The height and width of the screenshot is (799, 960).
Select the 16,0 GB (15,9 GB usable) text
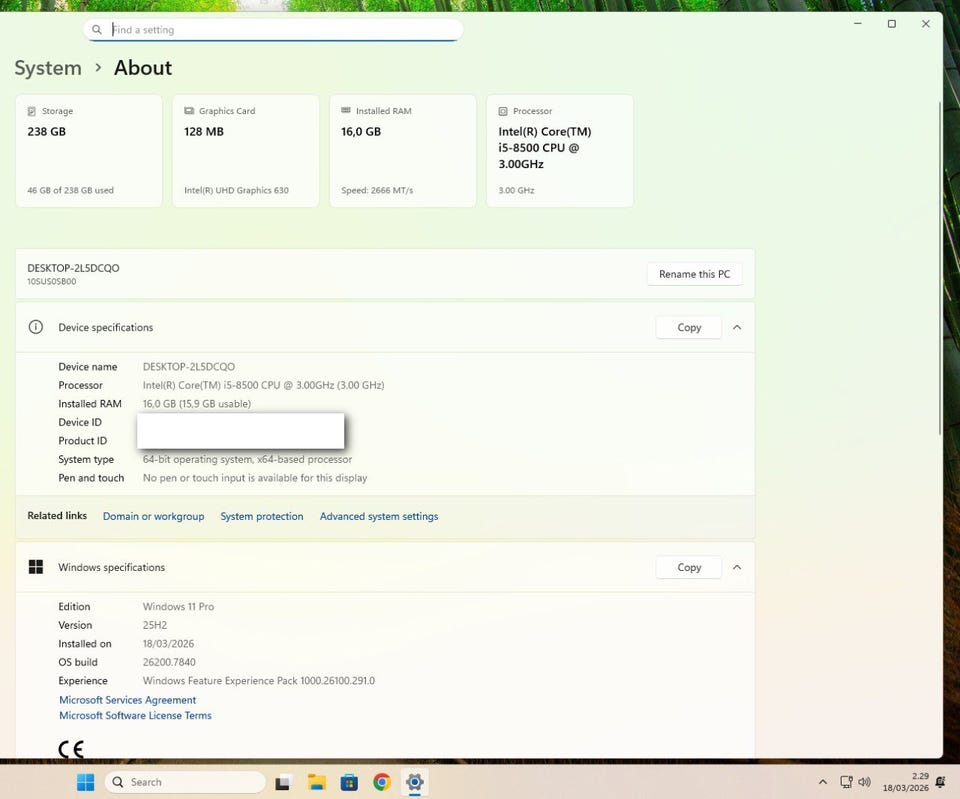point(197,403)
